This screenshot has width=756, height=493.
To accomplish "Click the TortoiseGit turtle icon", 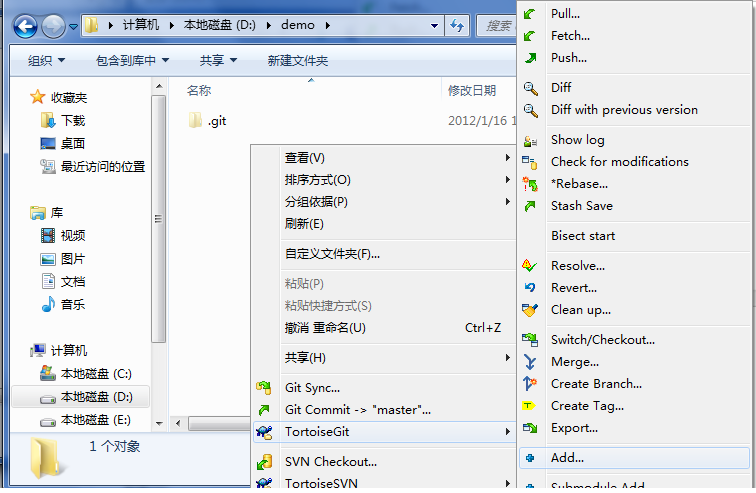I will [264, 432].
